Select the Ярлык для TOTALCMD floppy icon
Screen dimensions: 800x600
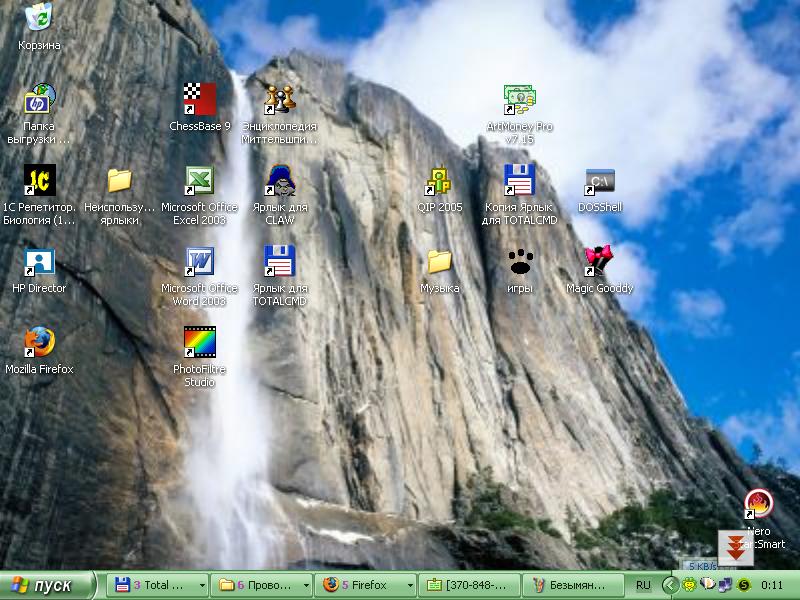tap(280, 261)
